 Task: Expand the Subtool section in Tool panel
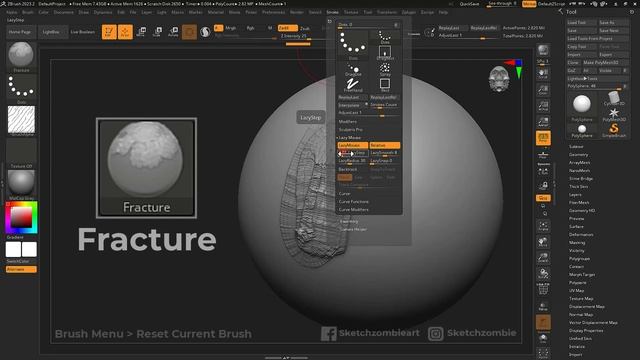click(576, 147)
